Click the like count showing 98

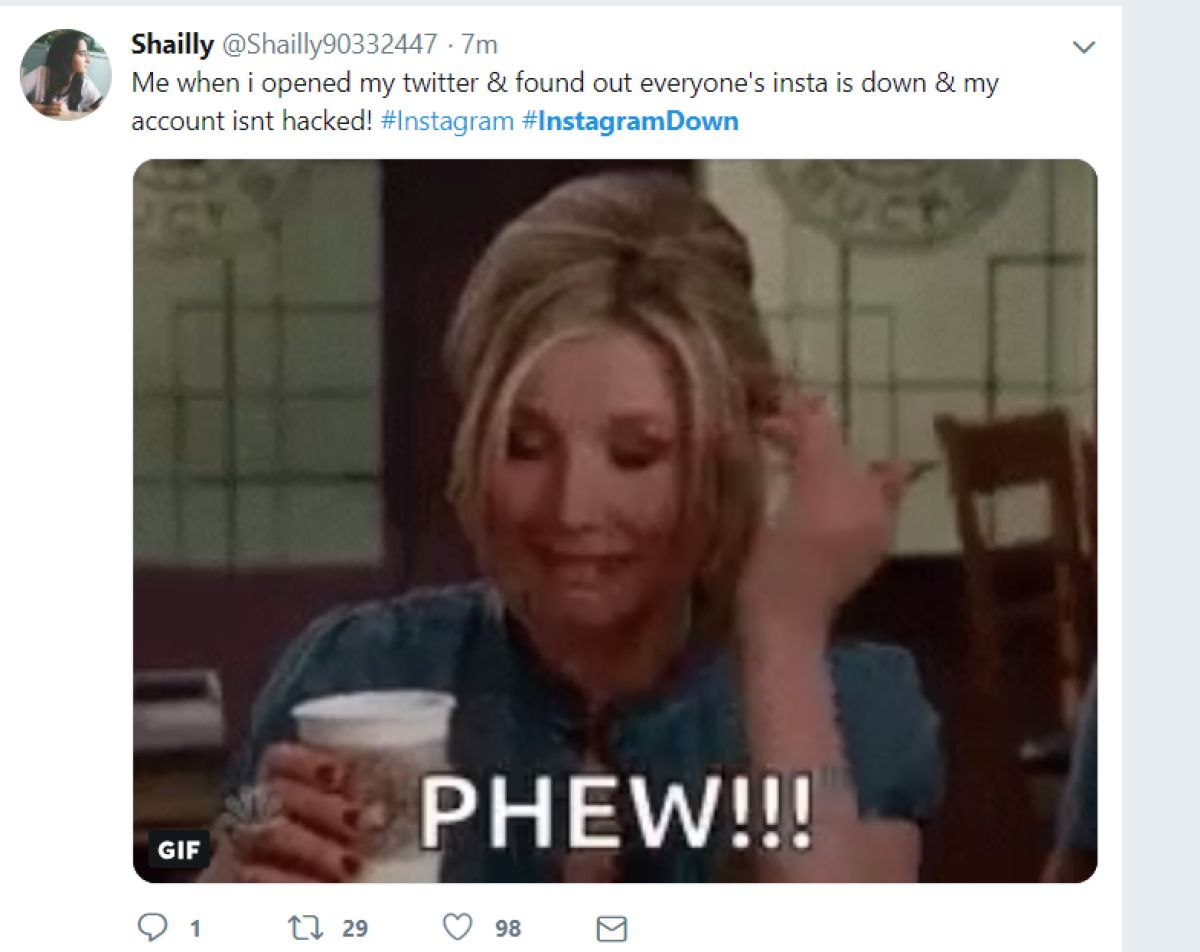[508, 929]
